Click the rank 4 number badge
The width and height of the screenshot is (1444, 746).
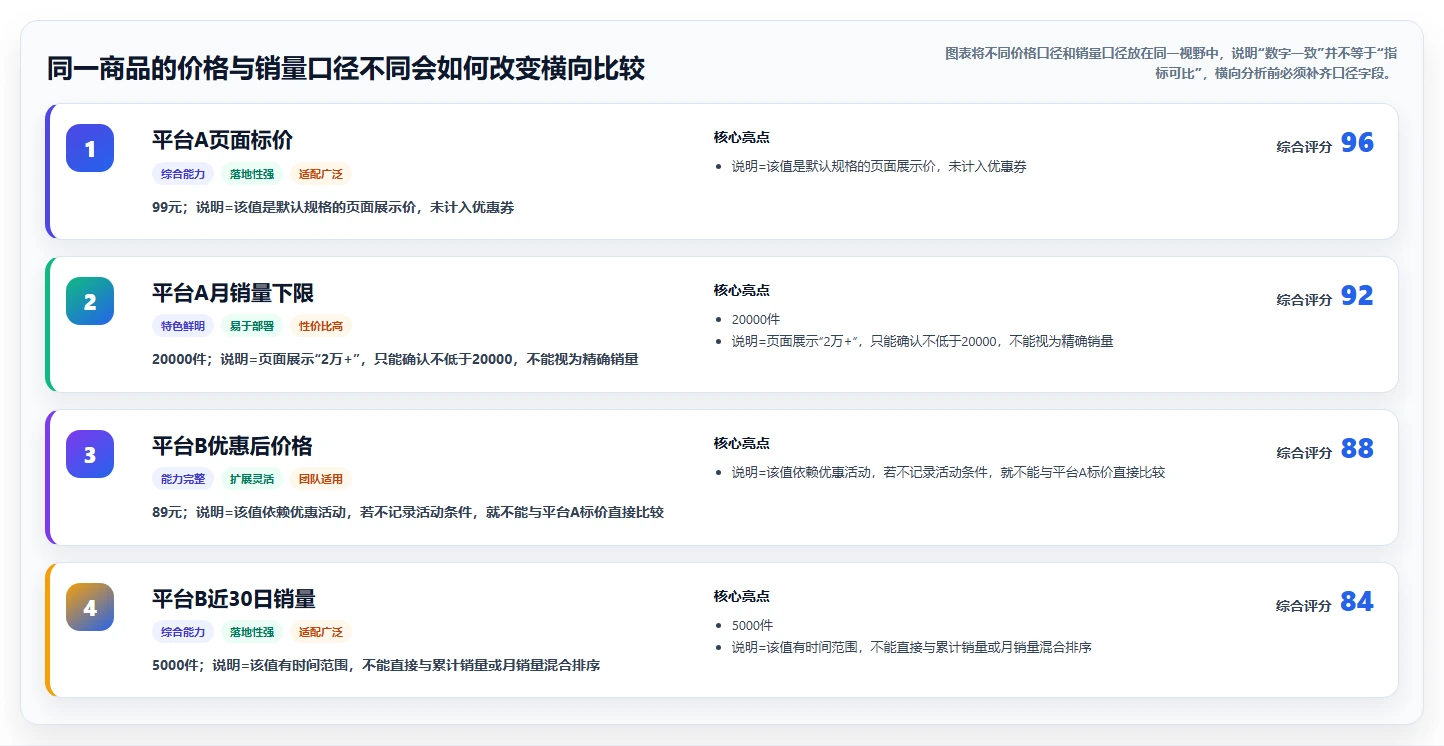coord(90,607)
